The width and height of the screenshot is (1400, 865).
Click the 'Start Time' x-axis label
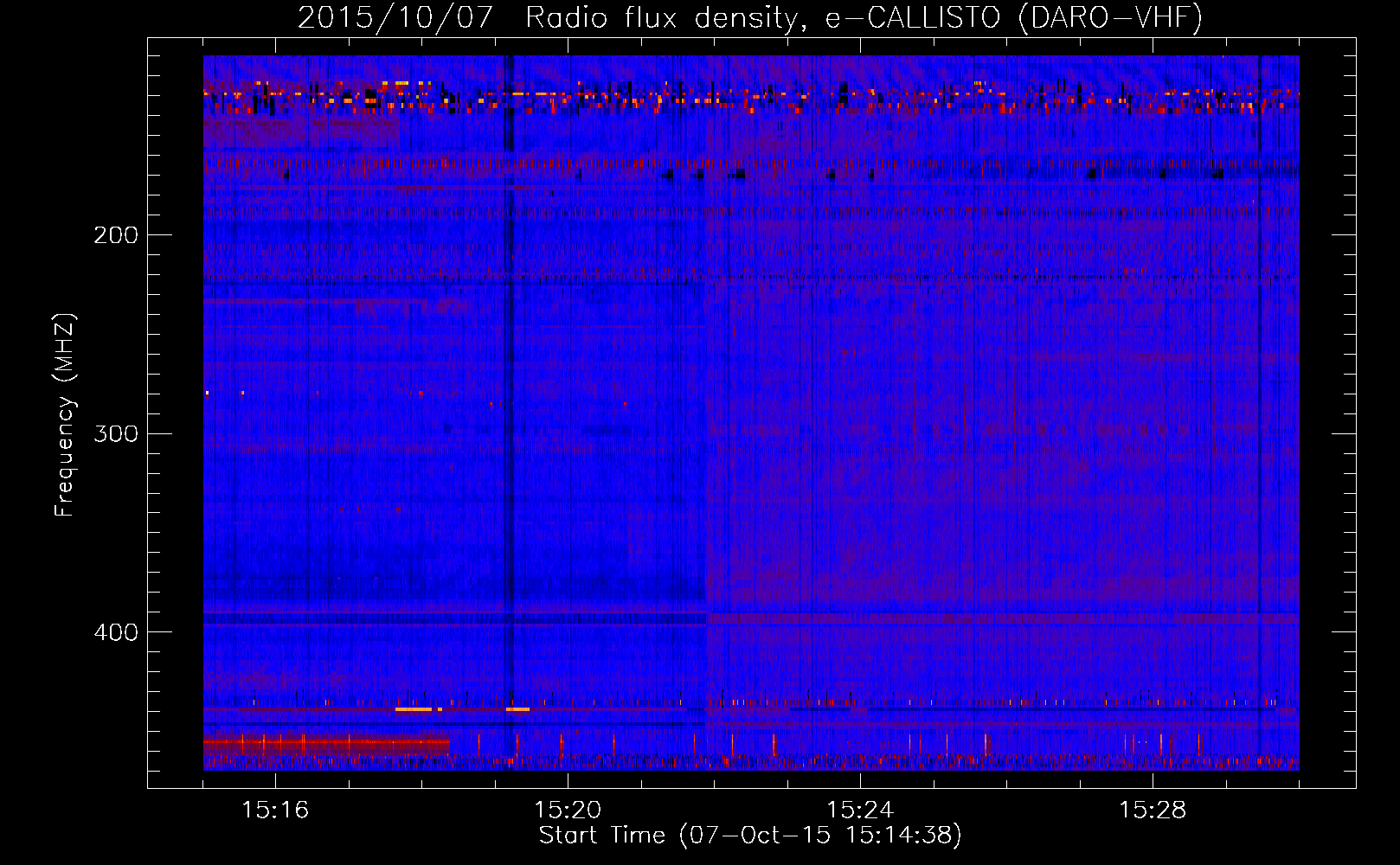pos(749,836)
